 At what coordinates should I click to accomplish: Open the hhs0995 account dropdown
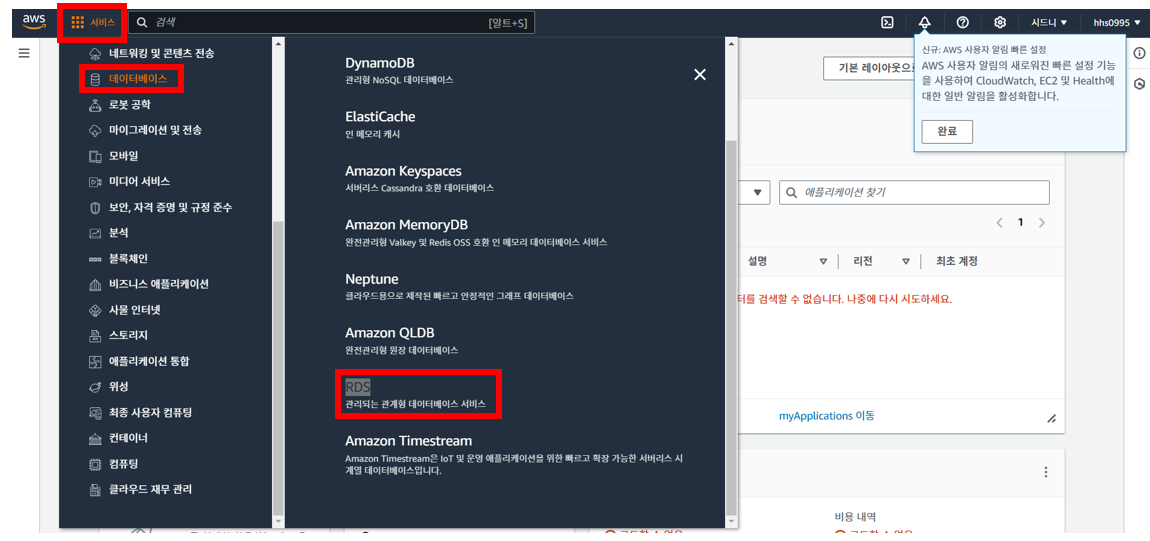point(1116,23)
